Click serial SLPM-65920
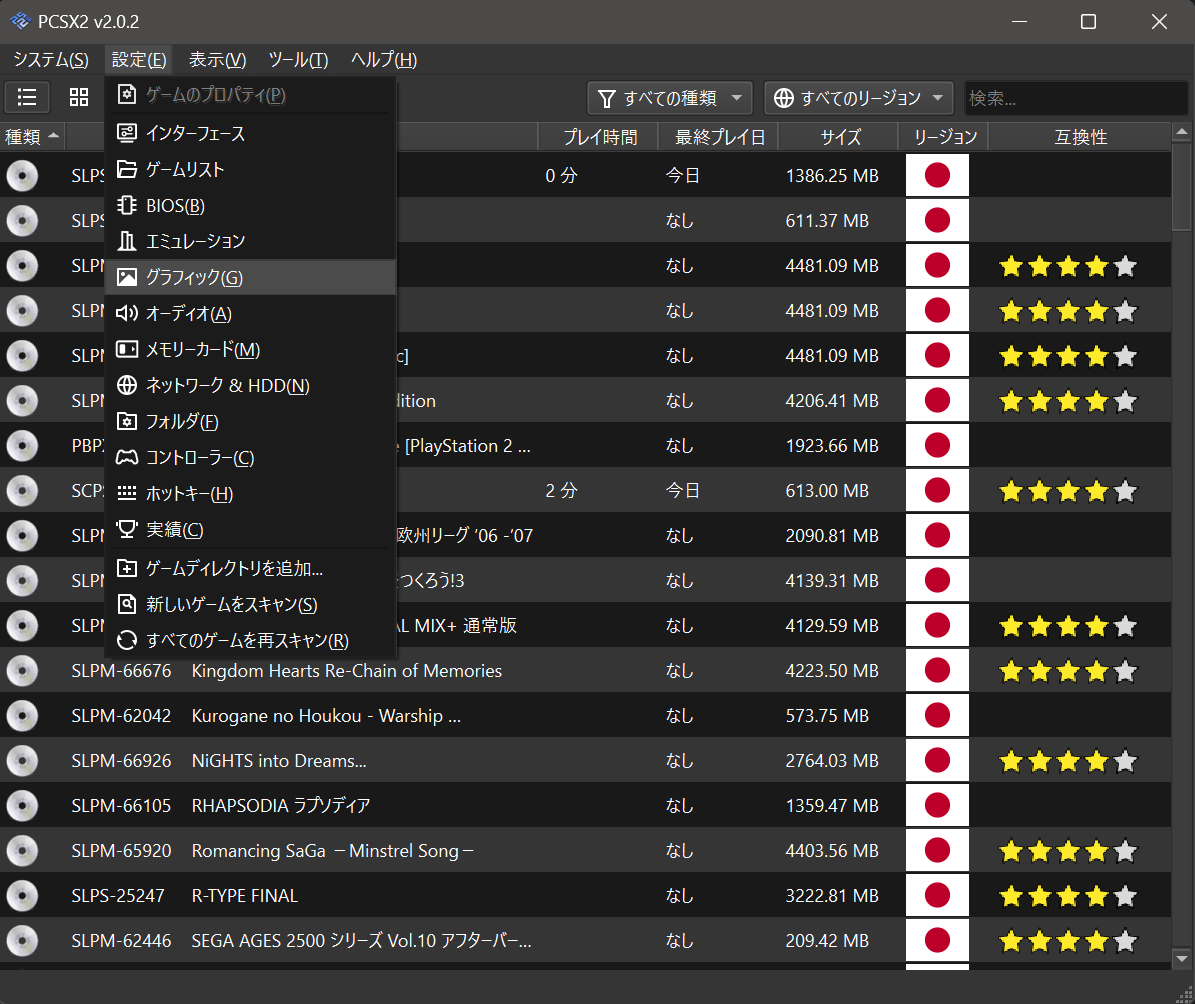The height and width of the screenshot is (1004, 1195). 121,851
